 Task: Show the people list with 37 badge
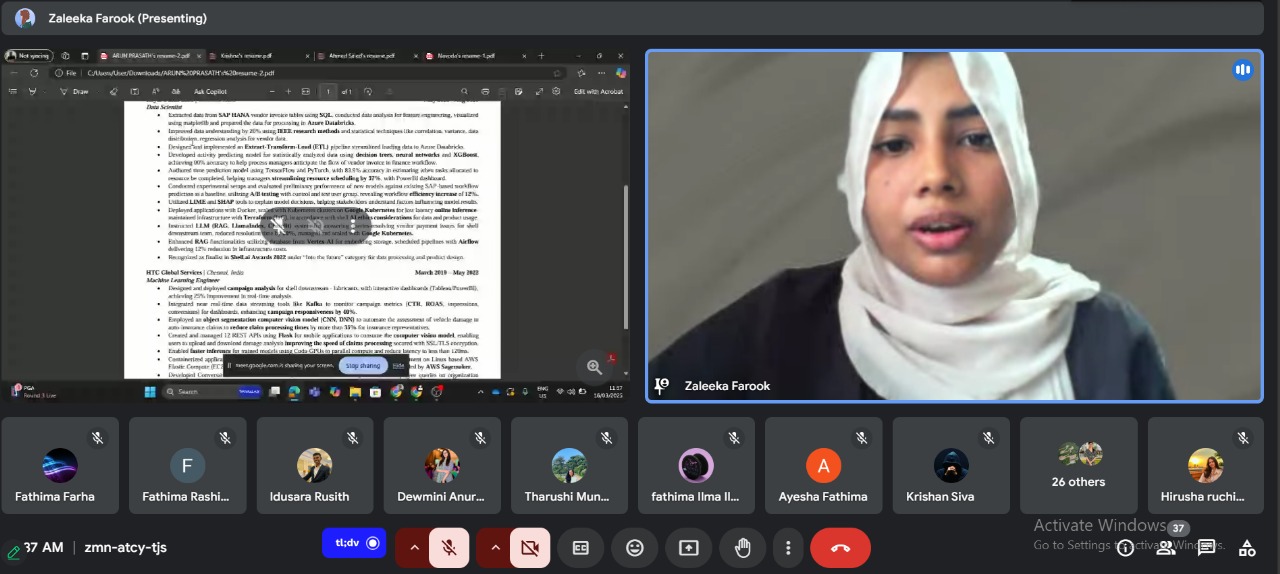coord(1167,546)
